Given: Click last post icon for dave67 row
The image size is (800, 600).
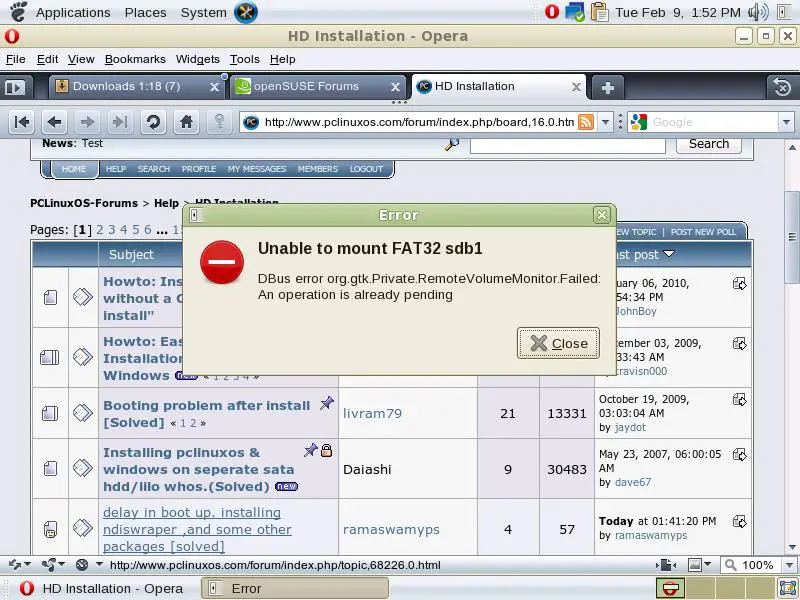Looking at the screenshot, I should tap(739, 454).
